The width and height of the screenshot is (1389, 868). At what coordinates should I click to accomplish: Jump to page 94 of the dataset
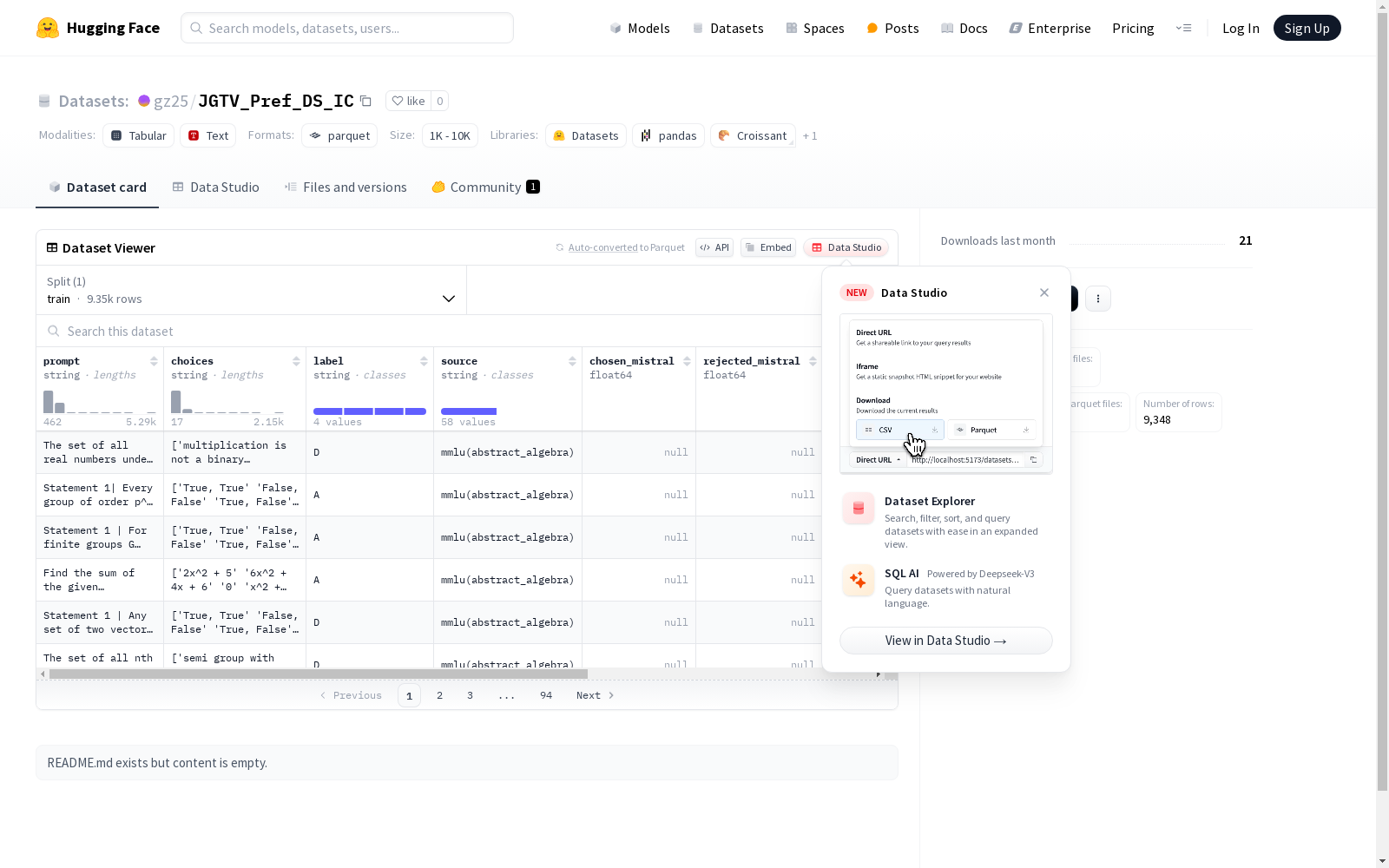[546, 695]
